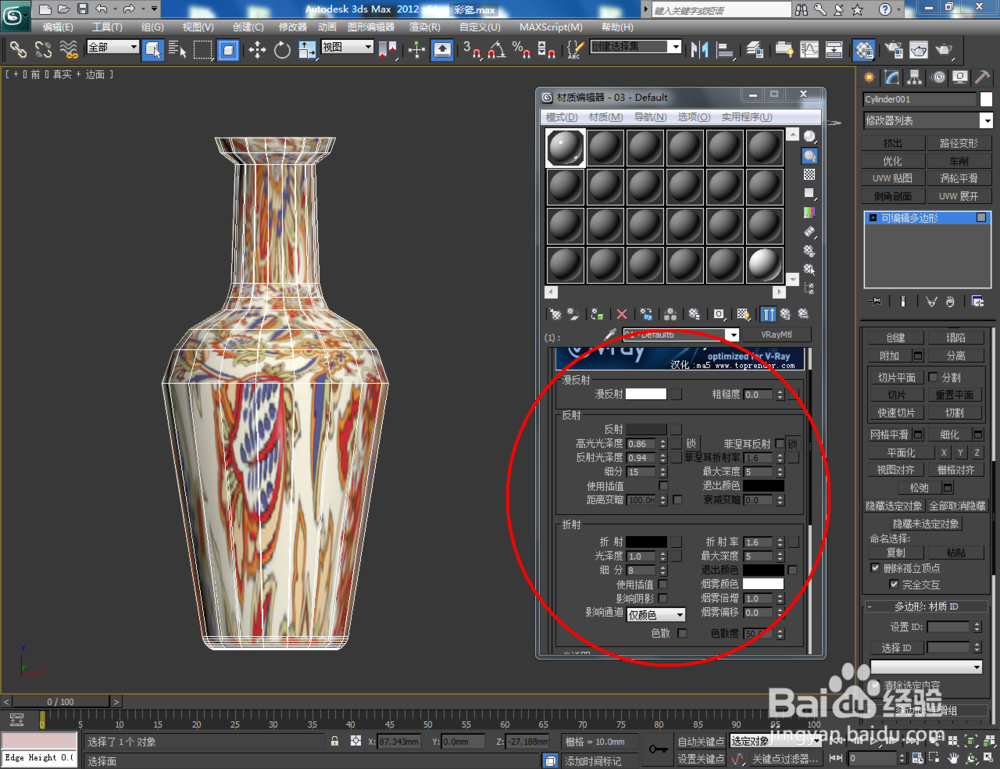Open 工具(T) menu
This screenshot has width=1000, height=769.
click(x=107, y=27)
